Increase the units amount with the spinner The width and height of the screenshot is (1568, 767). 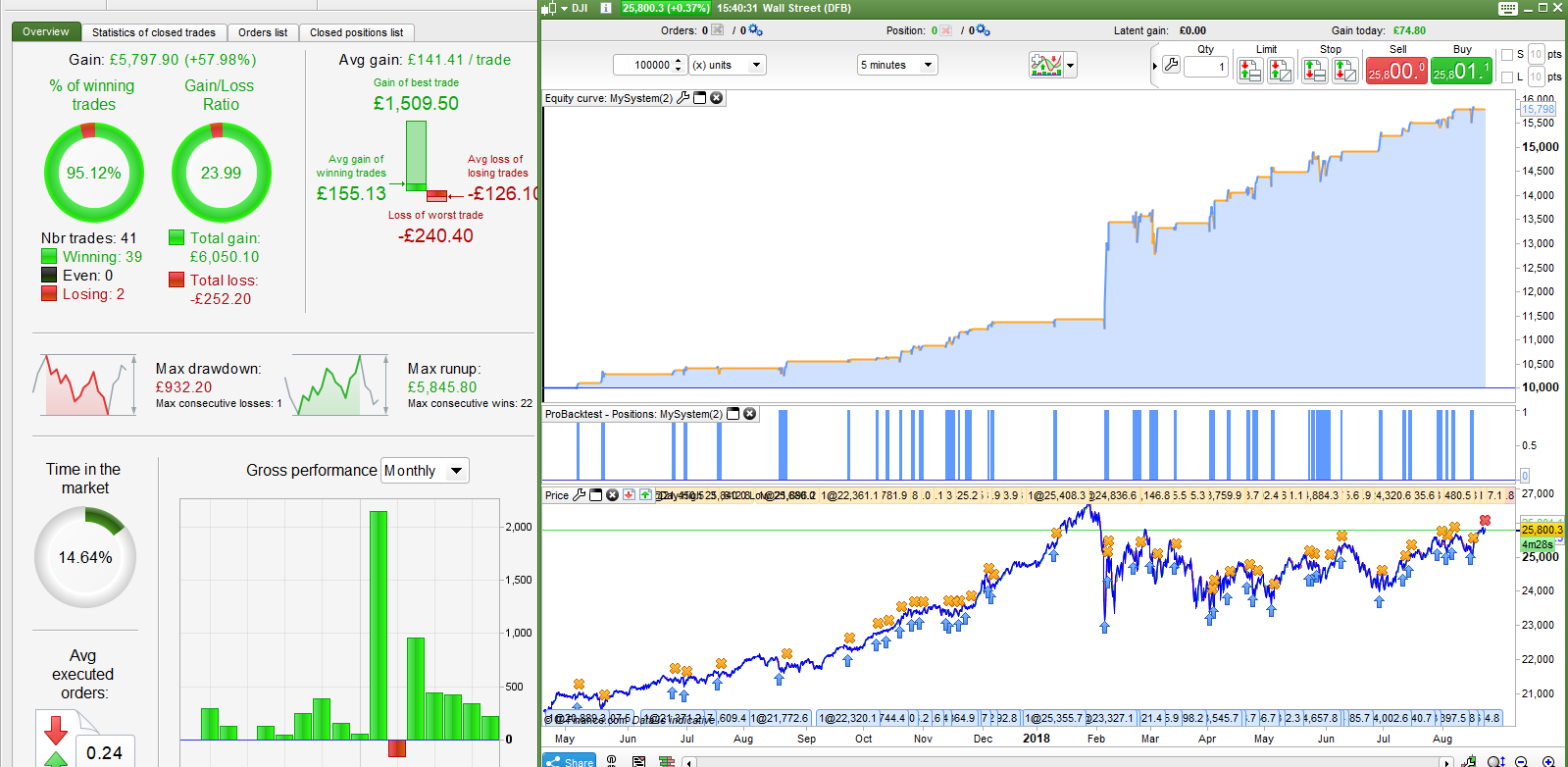[678, 61]
